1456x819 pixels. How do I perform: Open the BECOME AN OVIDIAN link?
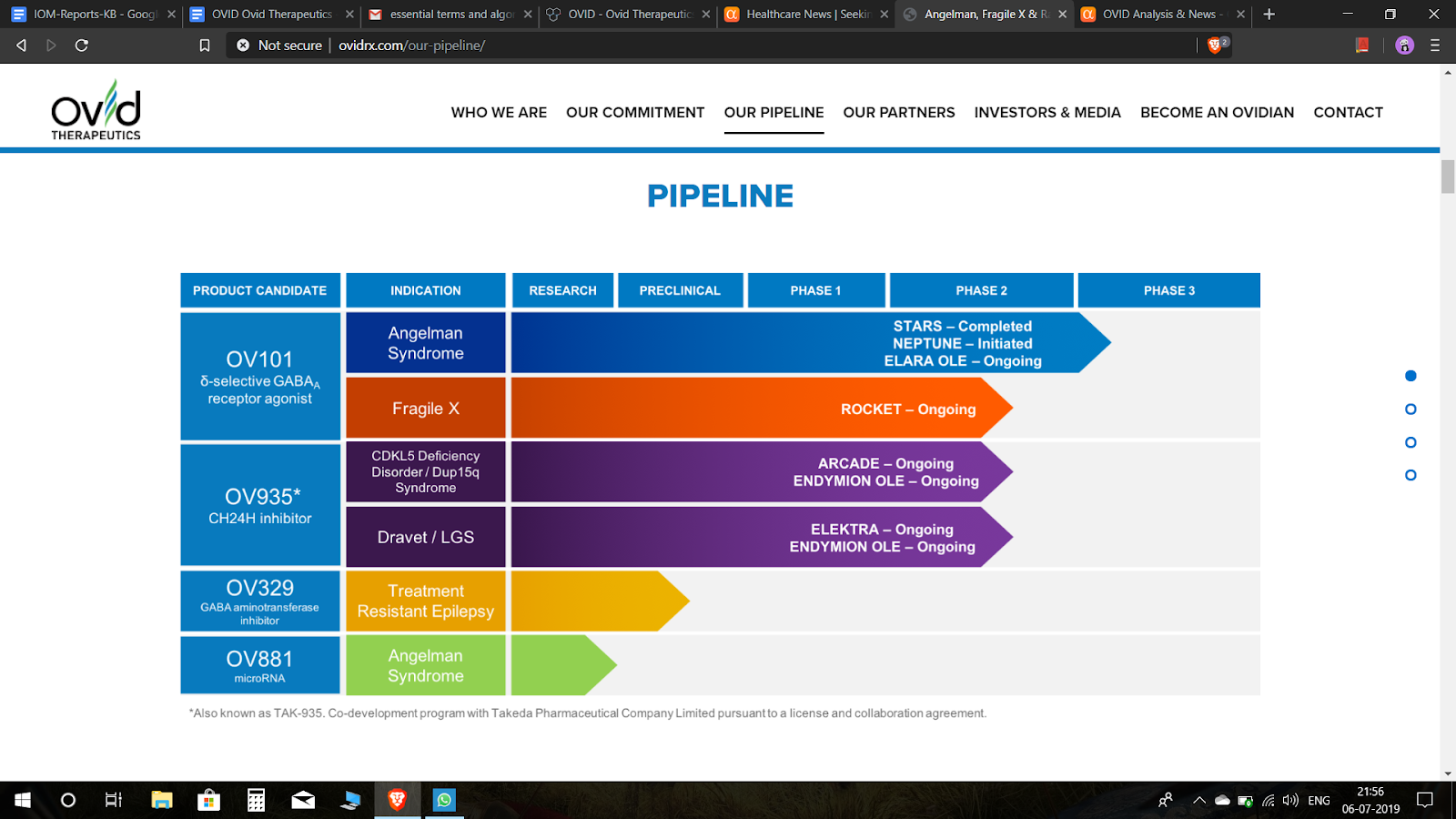click(x=1217, y=113)
